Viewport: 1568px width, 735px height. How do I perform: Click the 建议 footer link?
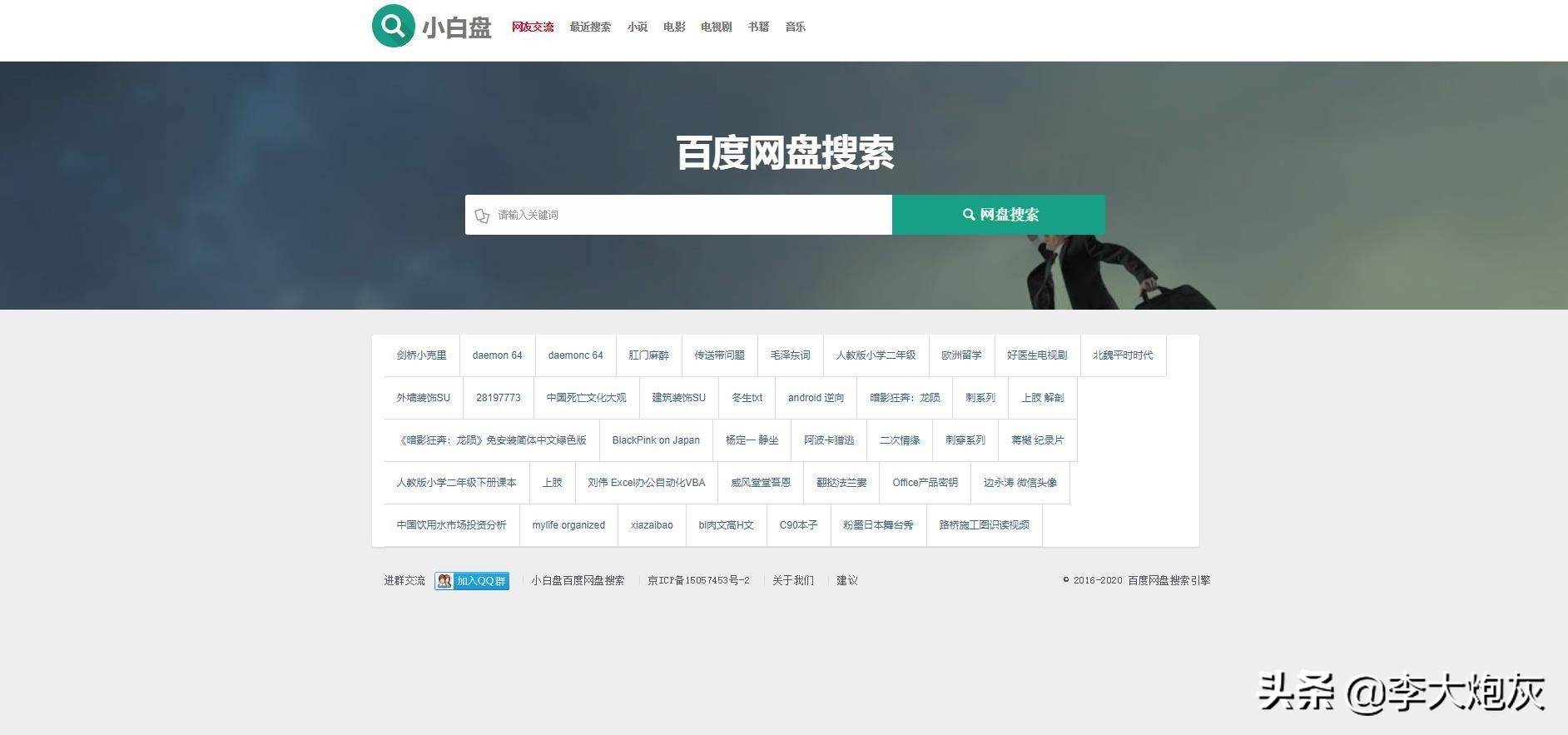click(x=847, y=580)
